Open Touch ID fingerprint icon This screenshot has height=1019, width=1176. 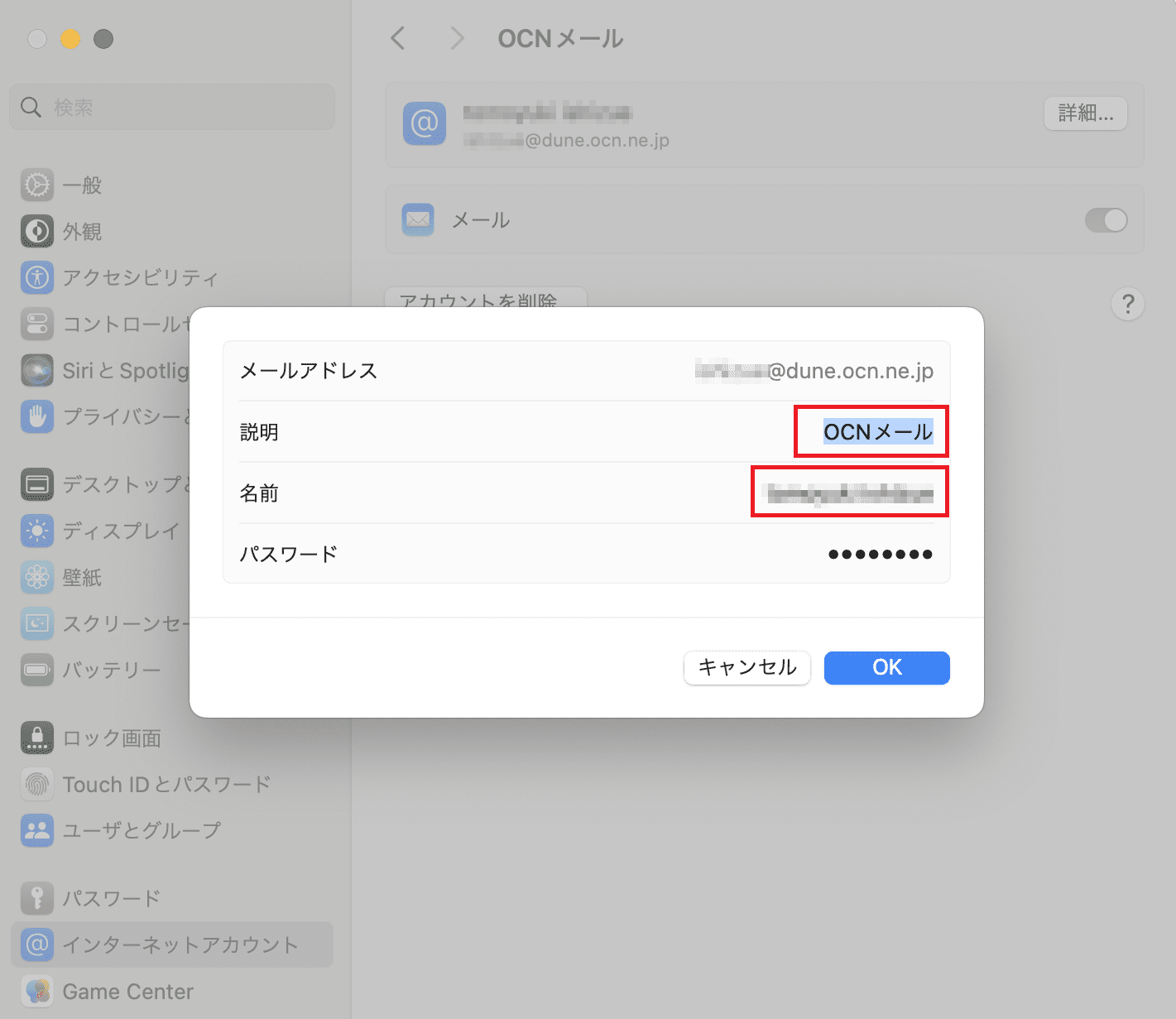[37, 784]
